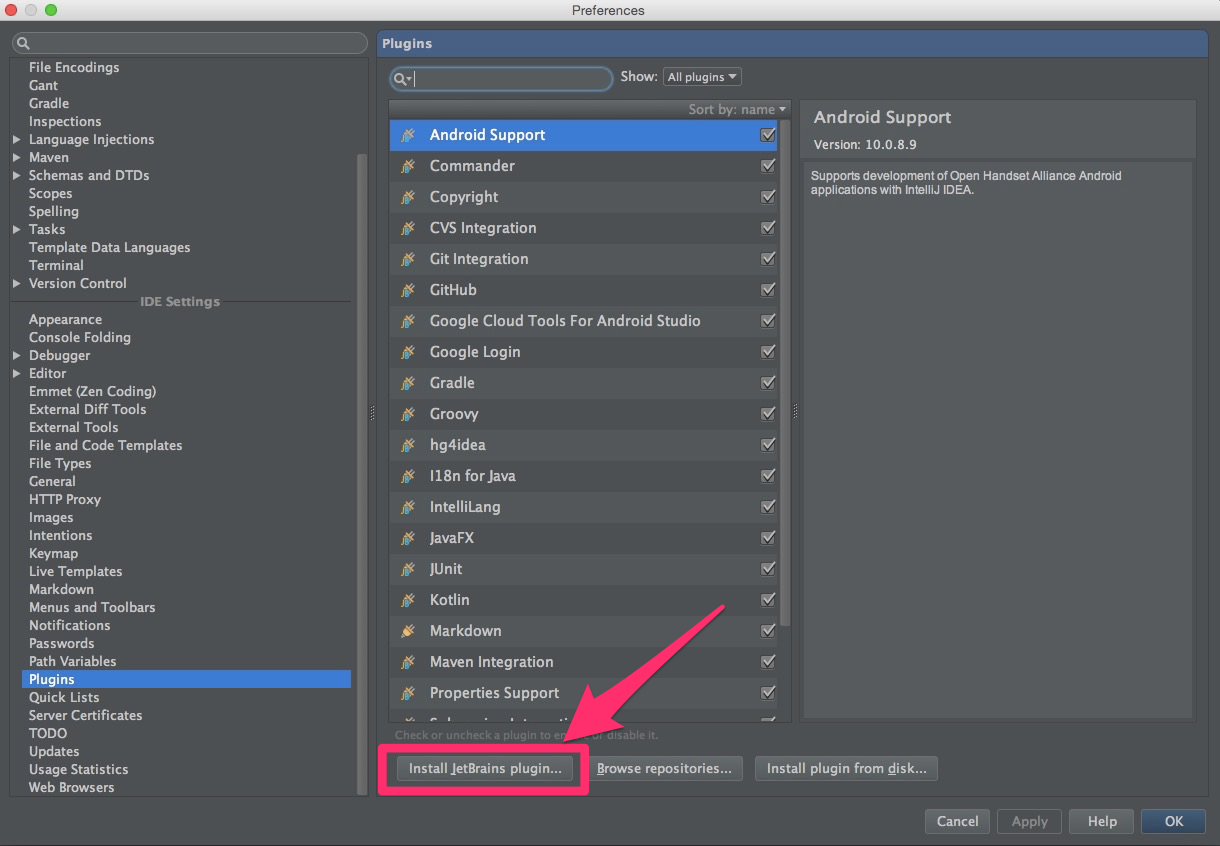Toggle the Maven Integration checkbox
This screenshot has height=846, width=1220.
768,662
